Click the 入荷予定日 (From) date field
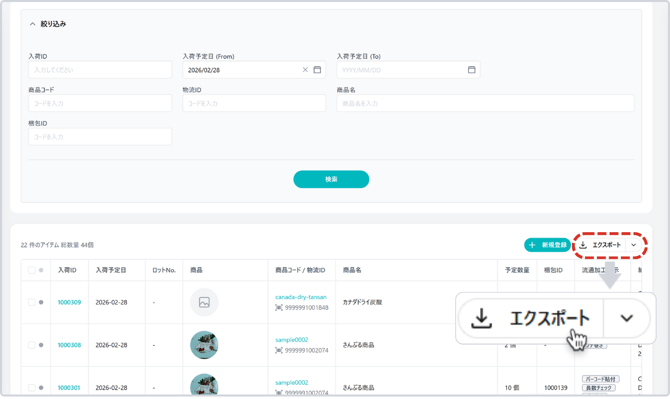The image size is (670, 399). (x=254, y=70)
